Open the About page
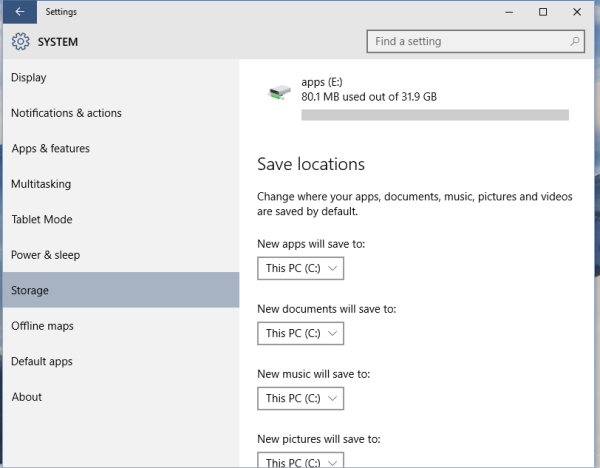 [121, 397]
